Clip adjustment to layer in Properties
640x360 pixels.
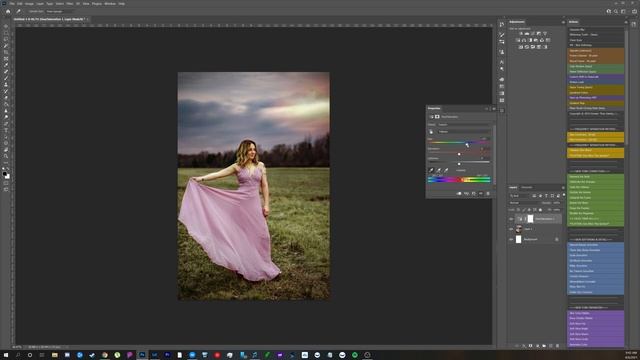(459, 193)
